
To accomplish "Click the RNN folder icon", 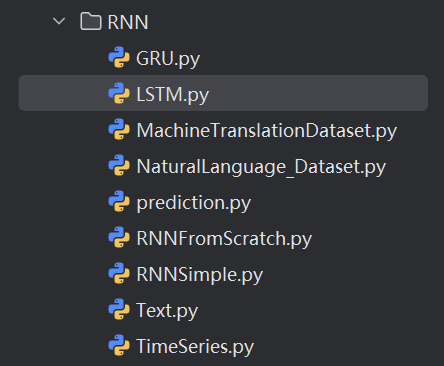I will pyautogui.click(x=91, y=21).
